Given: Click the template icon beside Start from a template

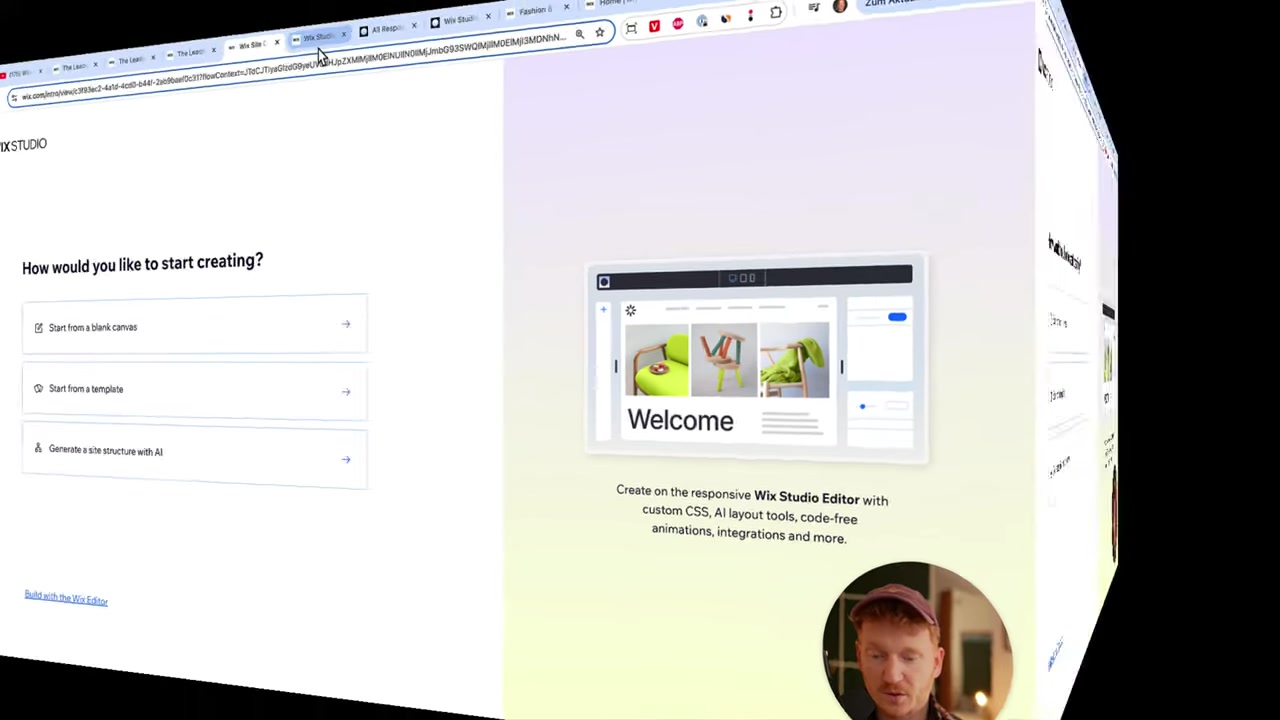Looking at the screenshot, I should click(x=38, y=388).
